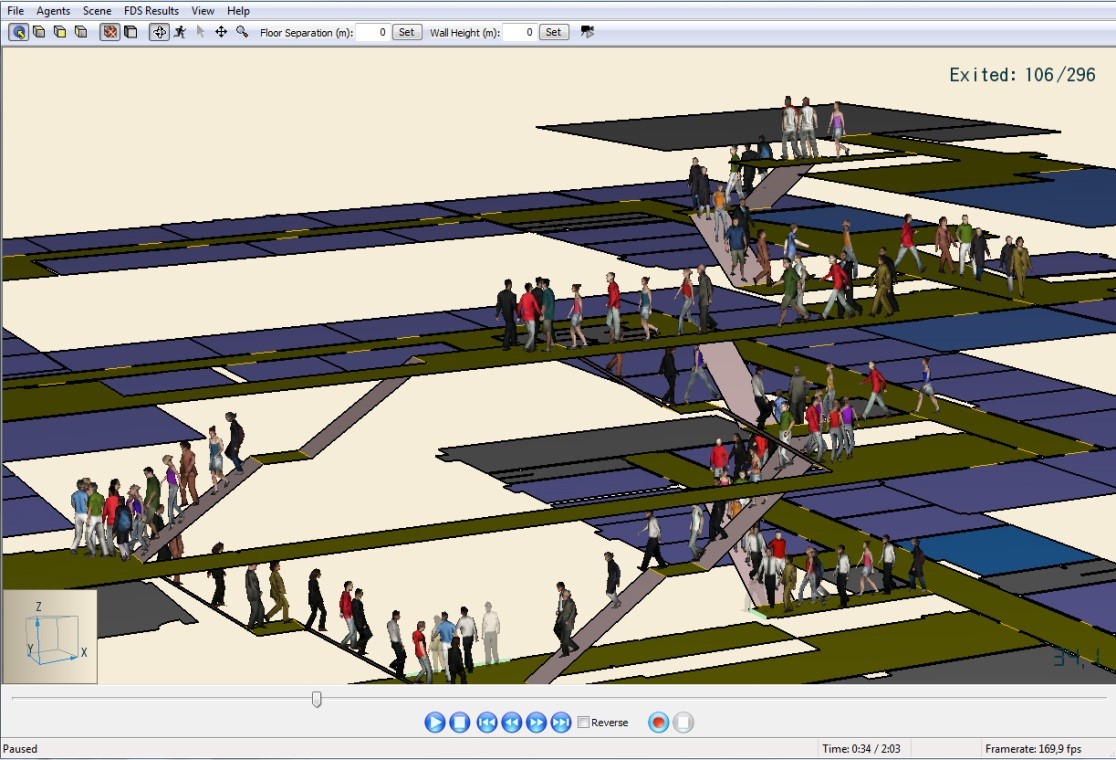Enable the Reverse checkbox

coord(584,723)
